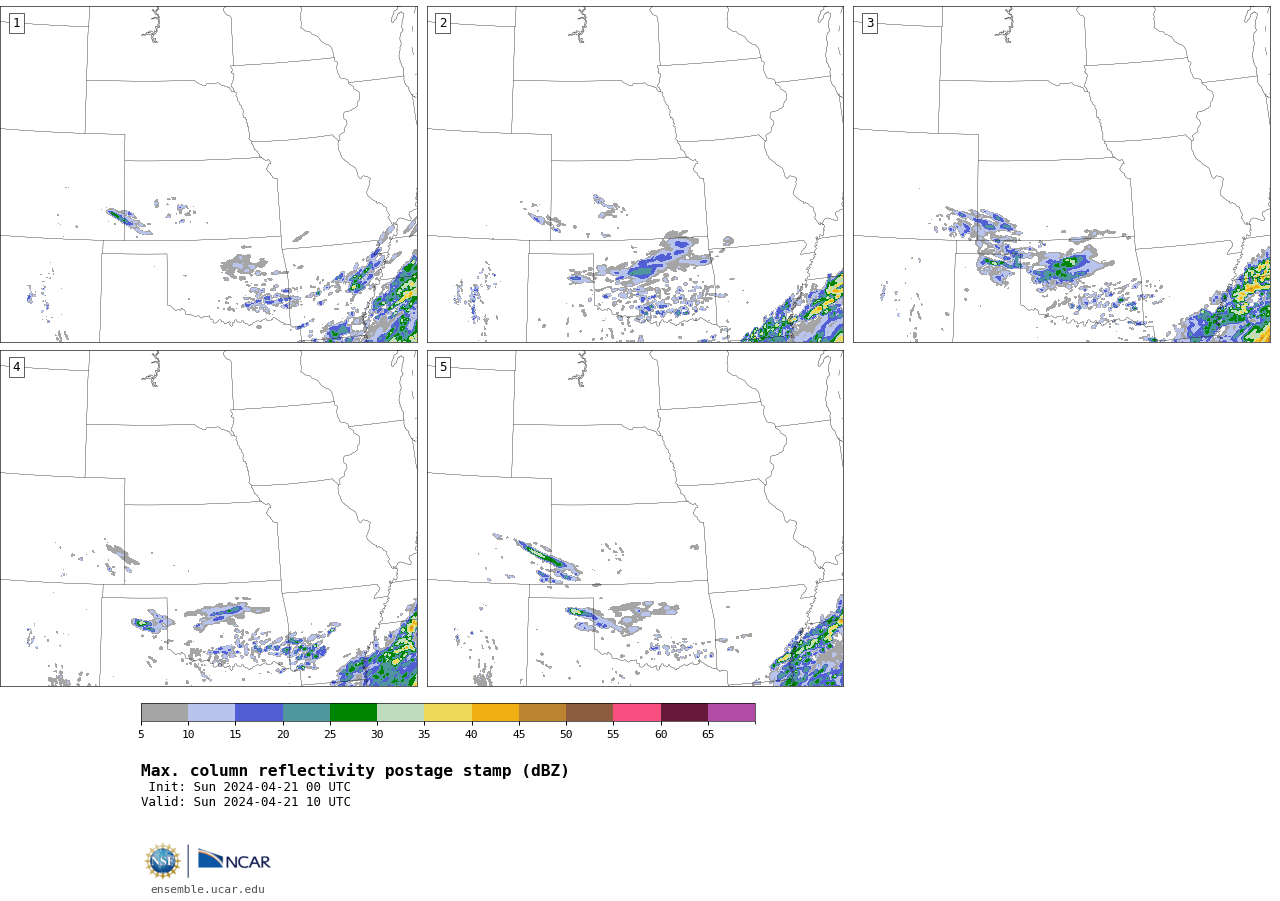Image resolution: width=1280 pixels, height=901 pixels.
Task: Click the gray 5-10 dBZ swatch
Action: (x=164, y=712)
